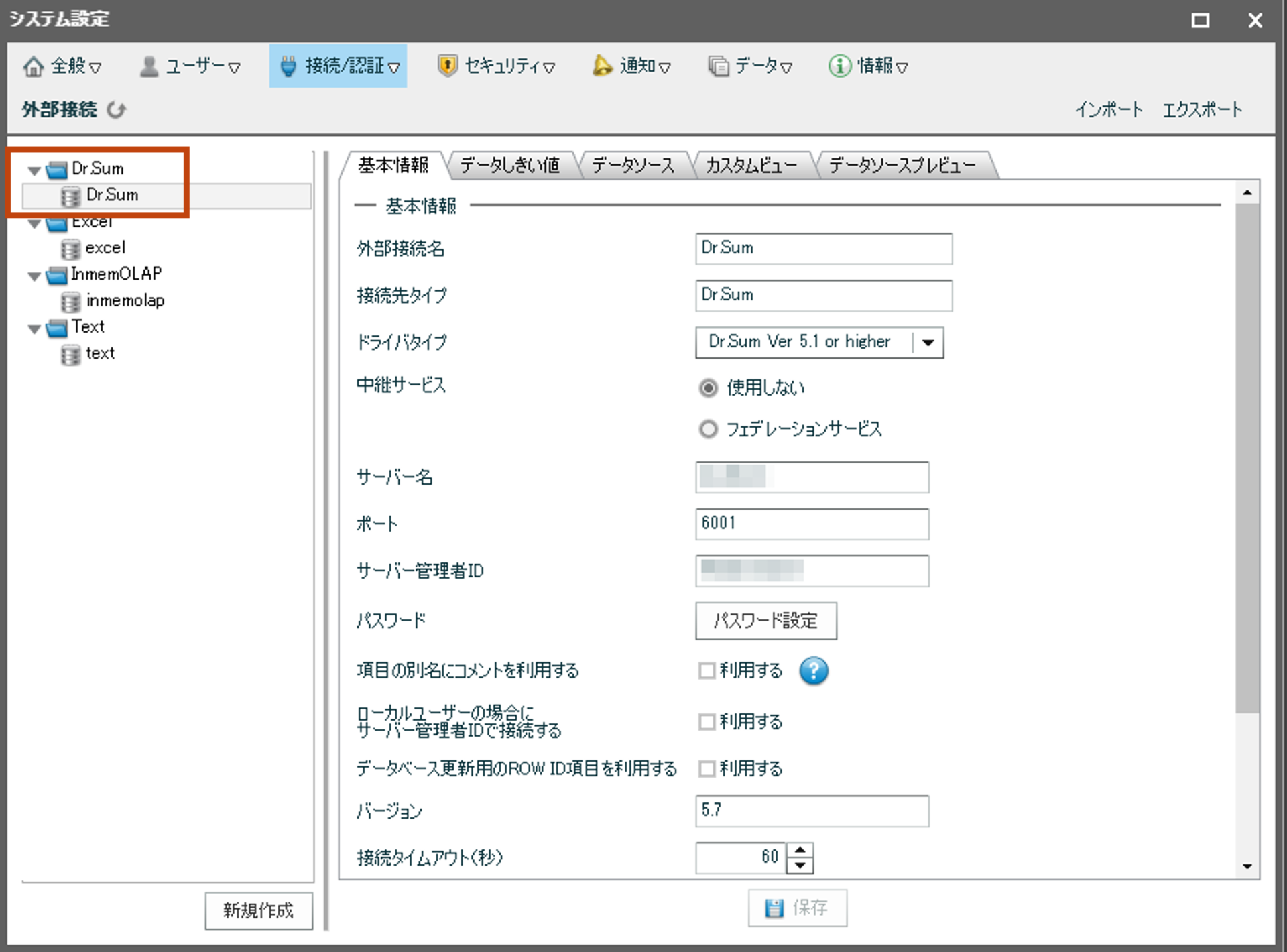Open the データ menu

[x=751, y=66]
